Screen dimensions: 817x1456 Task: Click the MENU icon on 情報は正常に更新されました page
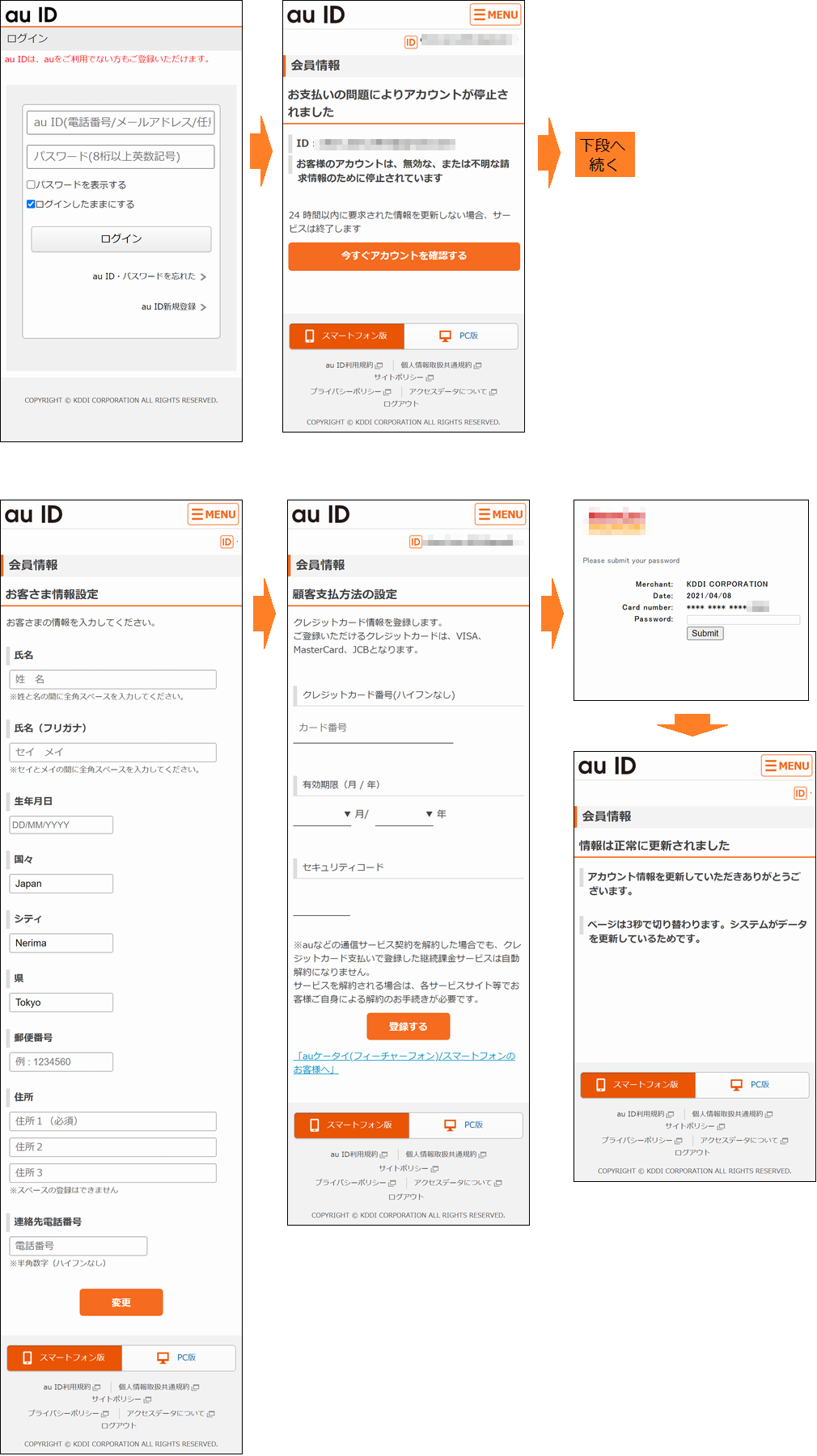point(786,766)
